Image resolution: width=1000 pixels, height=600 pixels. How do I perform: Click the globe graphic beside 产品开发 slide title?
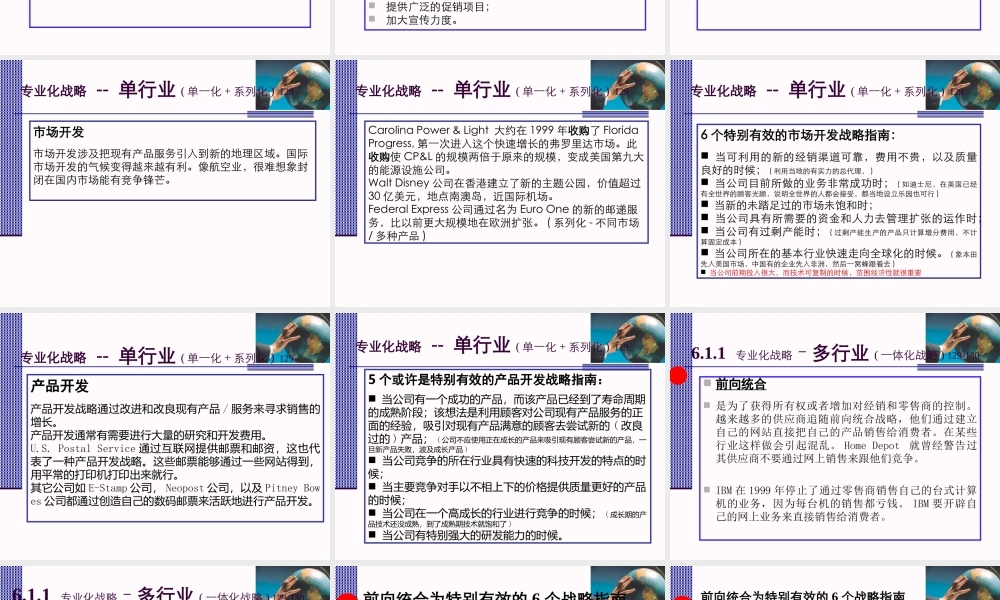pos(295,345)
